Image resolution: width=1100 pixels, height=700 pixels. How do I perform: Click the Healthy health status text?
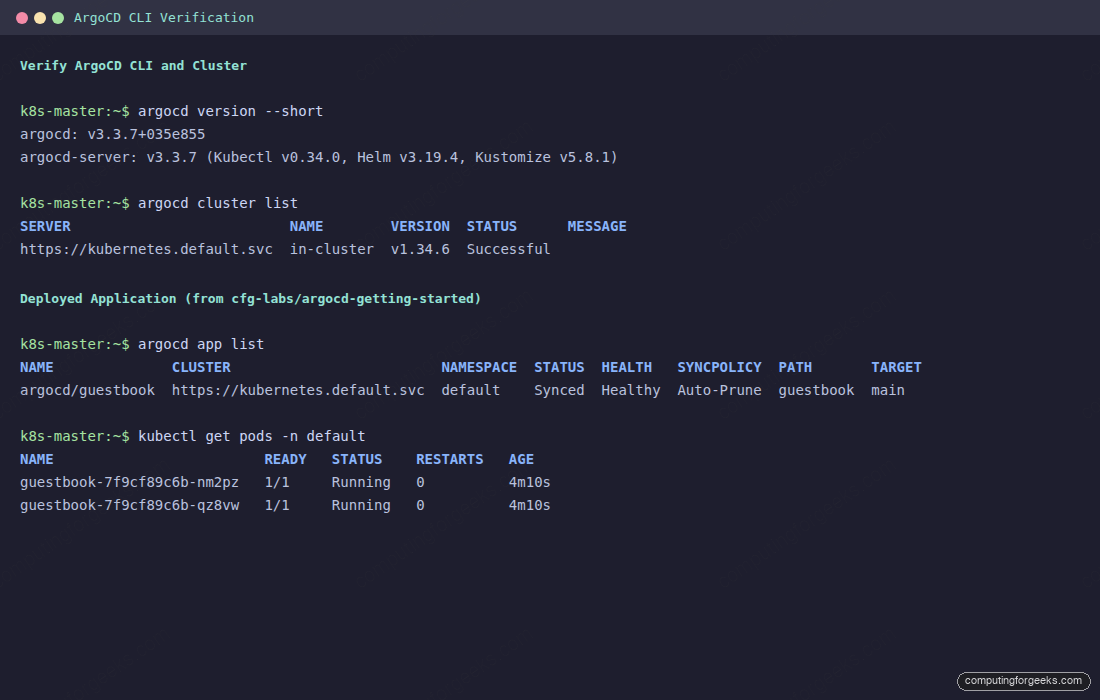pyautogui.click(x=630, y=390)
